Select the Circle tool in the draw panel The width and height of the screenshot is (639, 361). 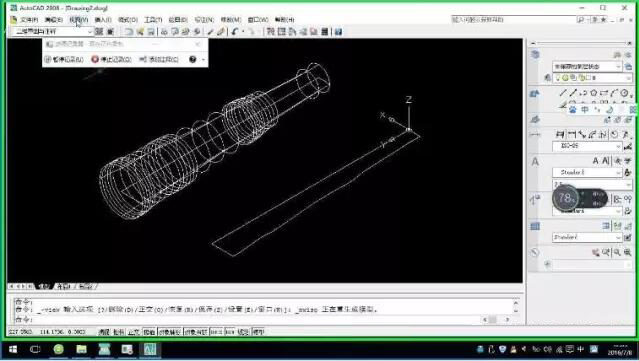click(624, 93)
